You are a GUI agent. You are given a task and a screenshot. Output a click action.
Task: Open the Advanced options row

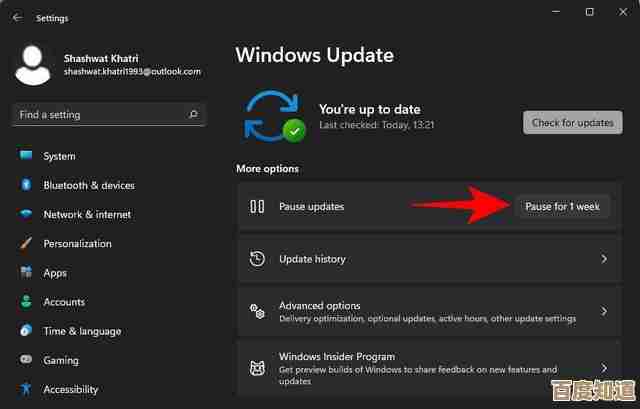[x=430, y=311]
